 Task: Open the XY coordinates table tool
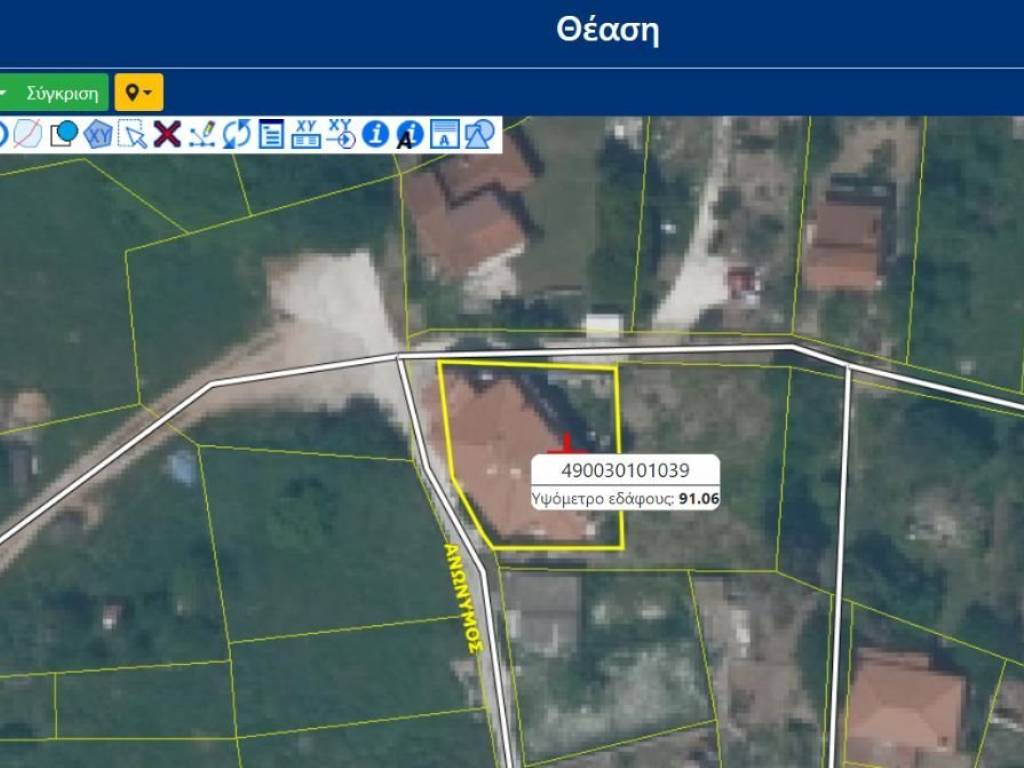point(306,133)
